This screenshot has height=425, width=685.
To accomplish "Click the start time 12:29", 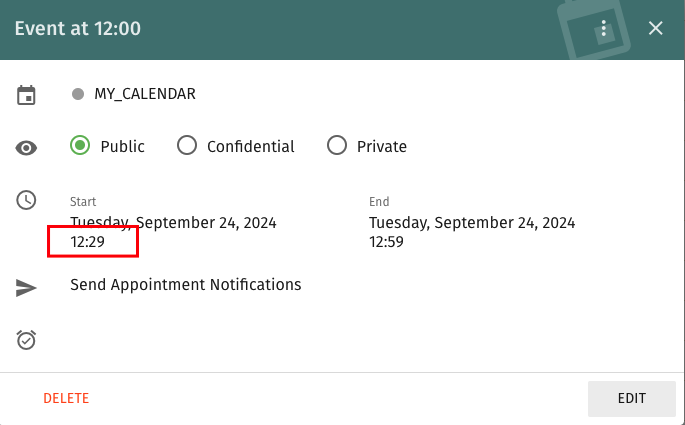I will [88, 241].
